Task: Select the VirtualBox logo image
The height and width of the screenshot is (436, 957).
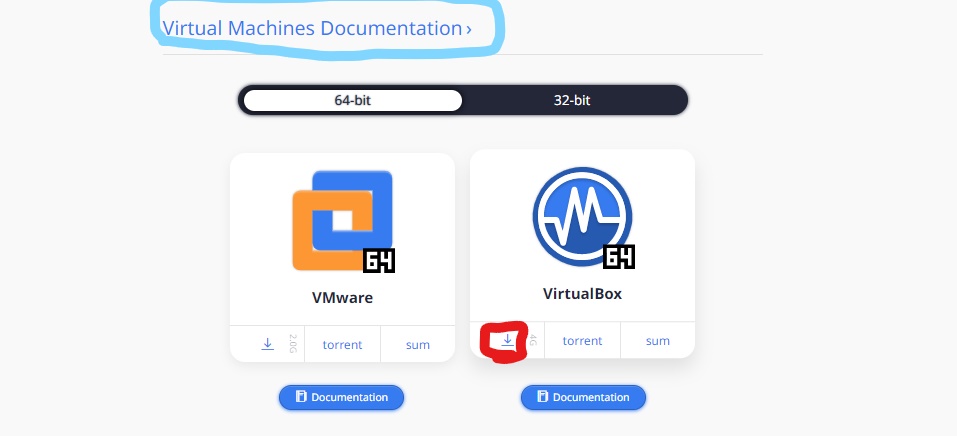Action: [582, 216]
